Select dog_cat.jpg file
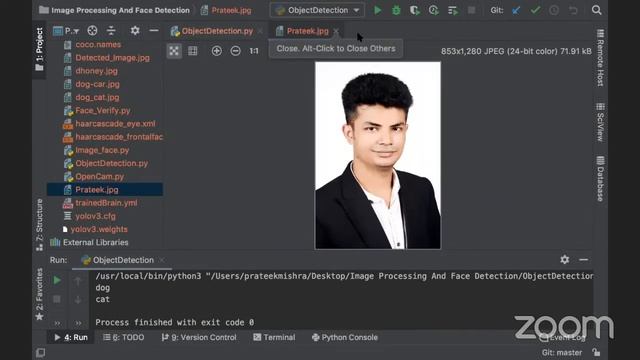 [97, 98]
